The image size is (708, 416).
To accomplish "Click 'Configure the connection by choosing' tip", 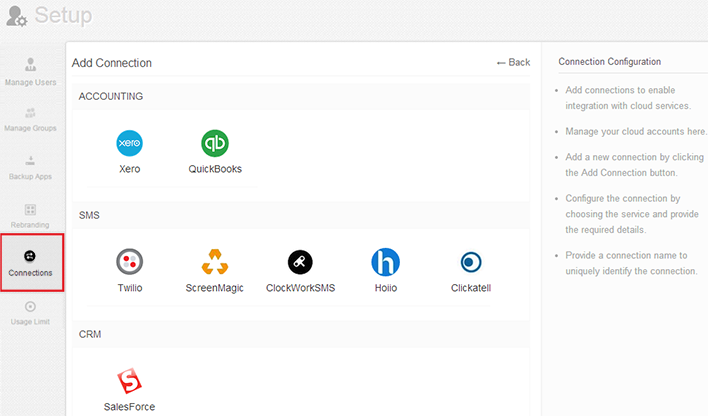I will point(632,214).
